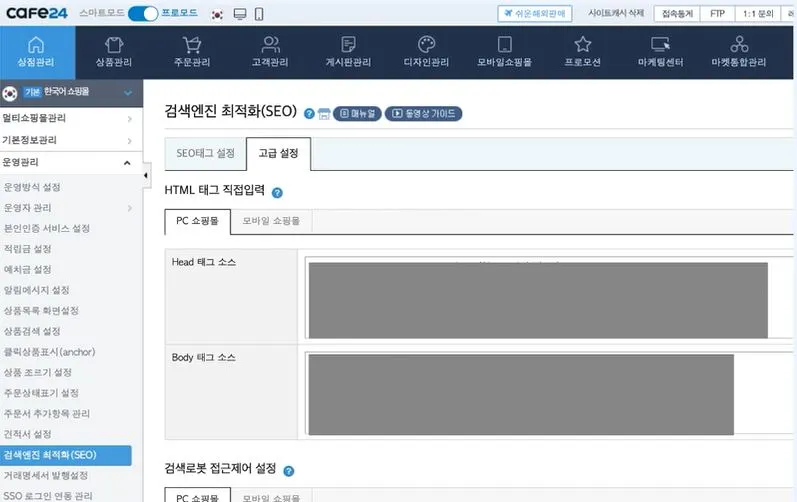The image size is (797, 502).
Task: Open 본인인증 서비스 설정 in sidebar
Action: pyautogui.click(x=47, y=228)
